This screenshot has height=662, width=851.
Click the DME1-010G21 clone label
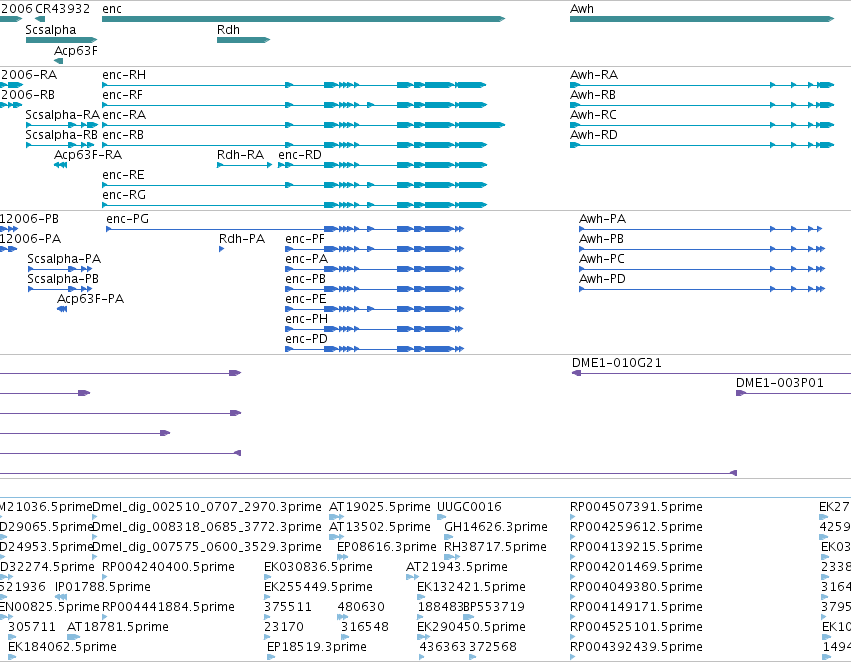pyautogui.click(x=617, y=363)
